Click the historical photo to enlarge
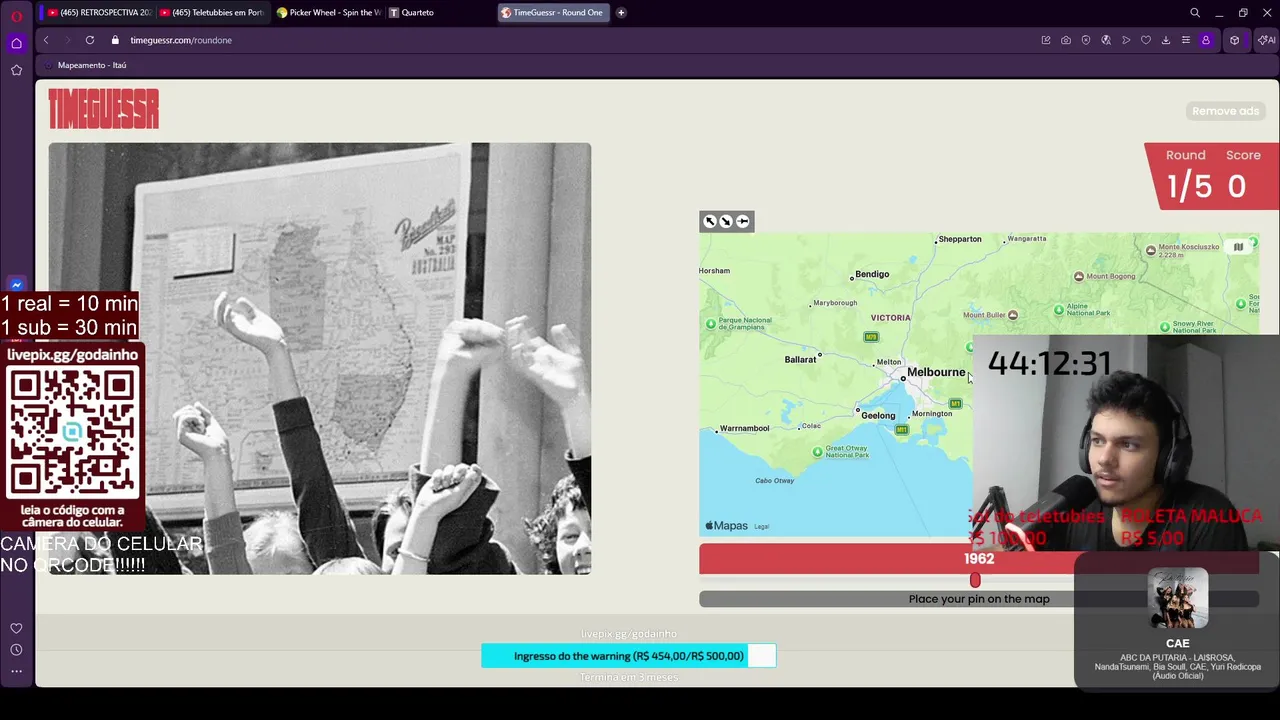1280x720 pixels. (x=320, y=358)
